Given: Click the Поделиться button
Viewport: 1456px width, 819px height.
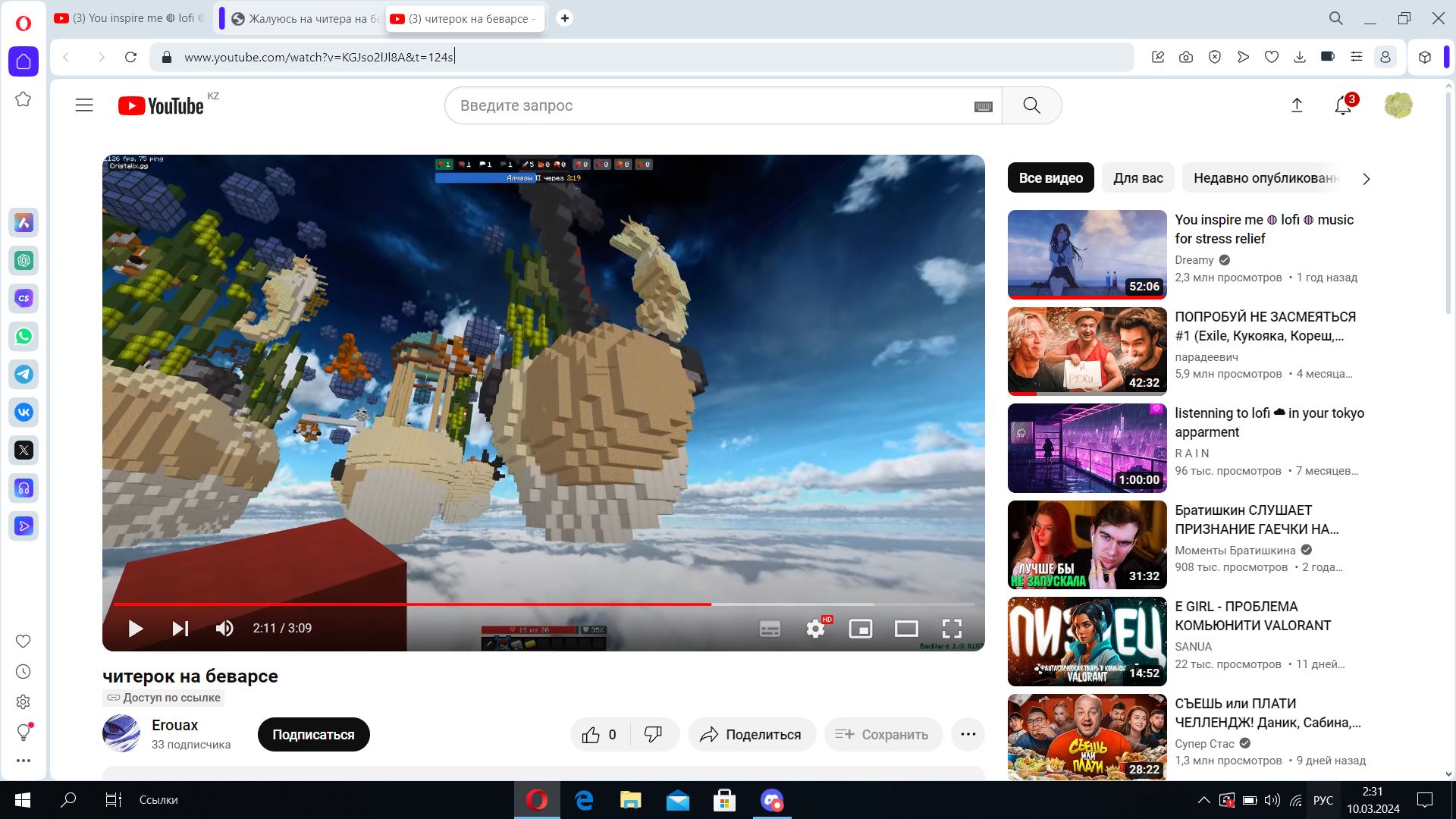Looking at the screenshot, I should point(752,735).
